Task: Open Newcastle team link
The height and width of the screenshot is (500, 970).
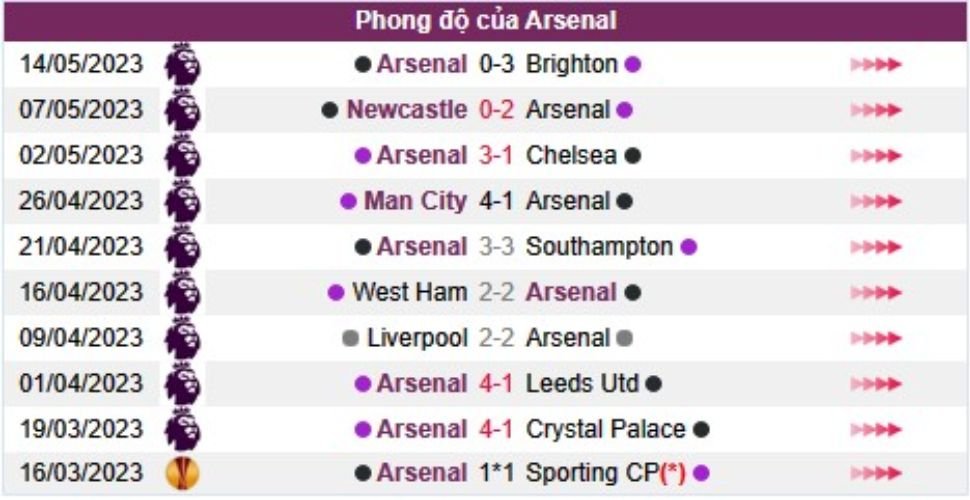Action: point(406,110)
